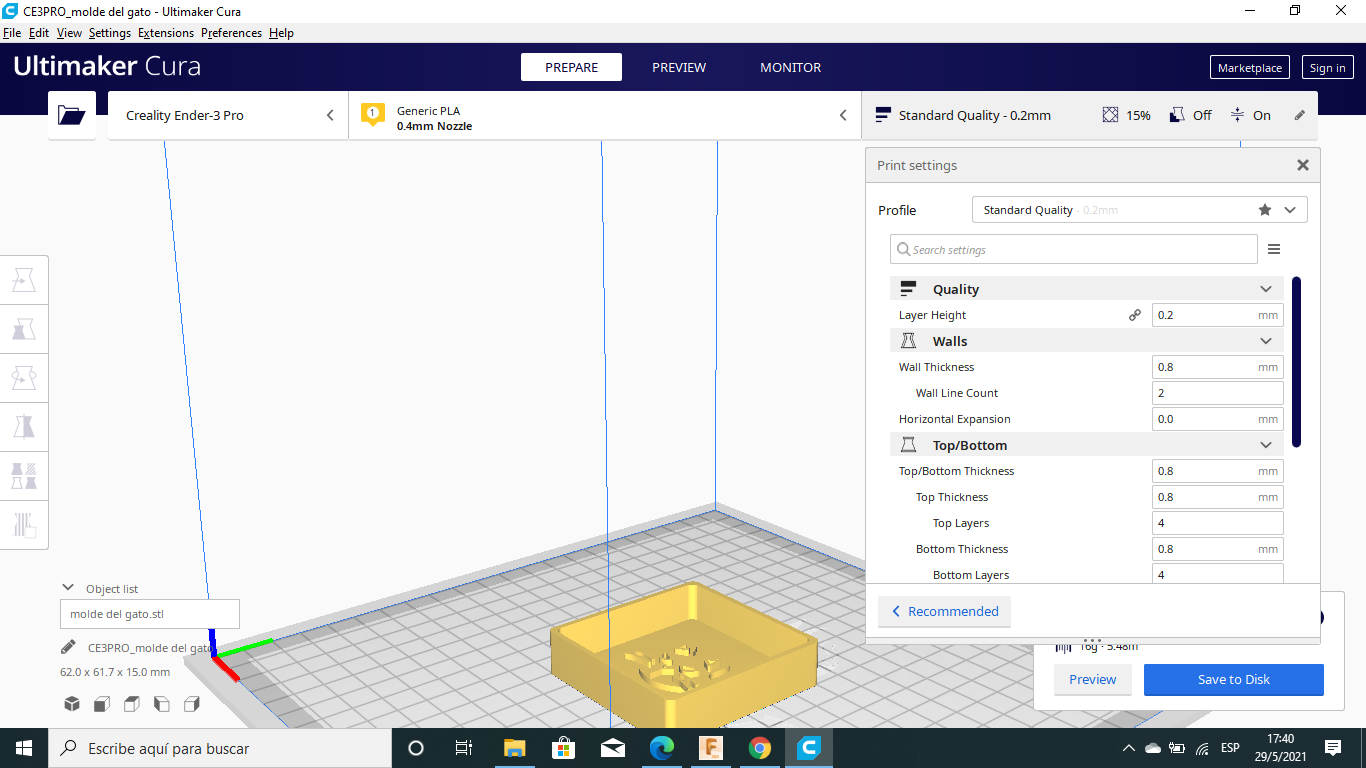This screenshot has height=768, width=1366.
Task: Select the Move tool in left toolbar
Action: point(24,281)
